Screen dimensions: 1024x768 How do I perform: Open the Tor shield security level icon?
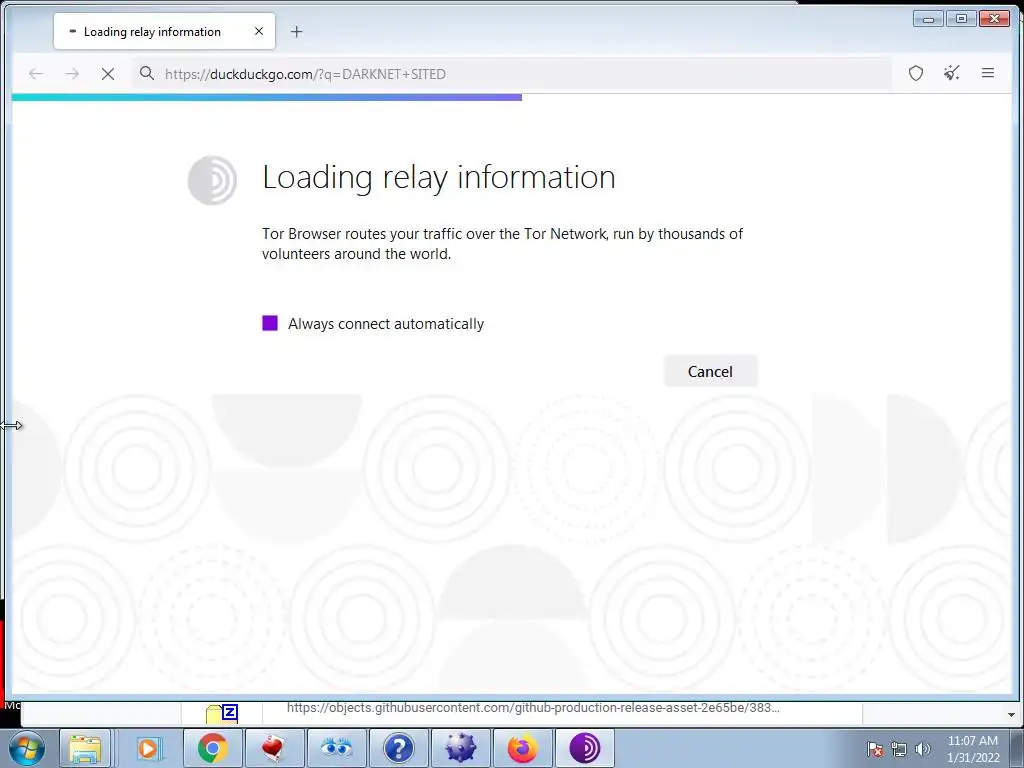click(x=916, y=73)
